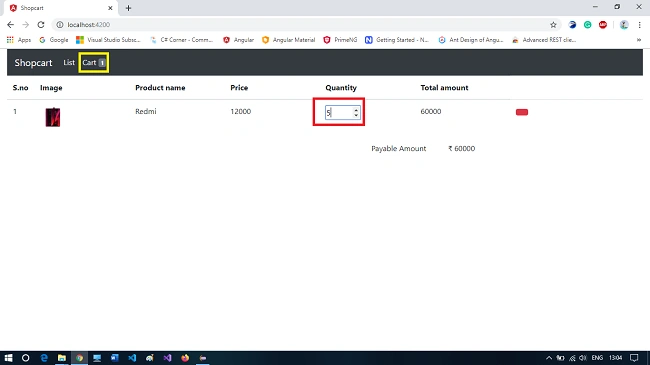The width and height of the screenshot is (650, 365).
Task: Open the 13:04 taskbar clock
Action: coord(615,358)
